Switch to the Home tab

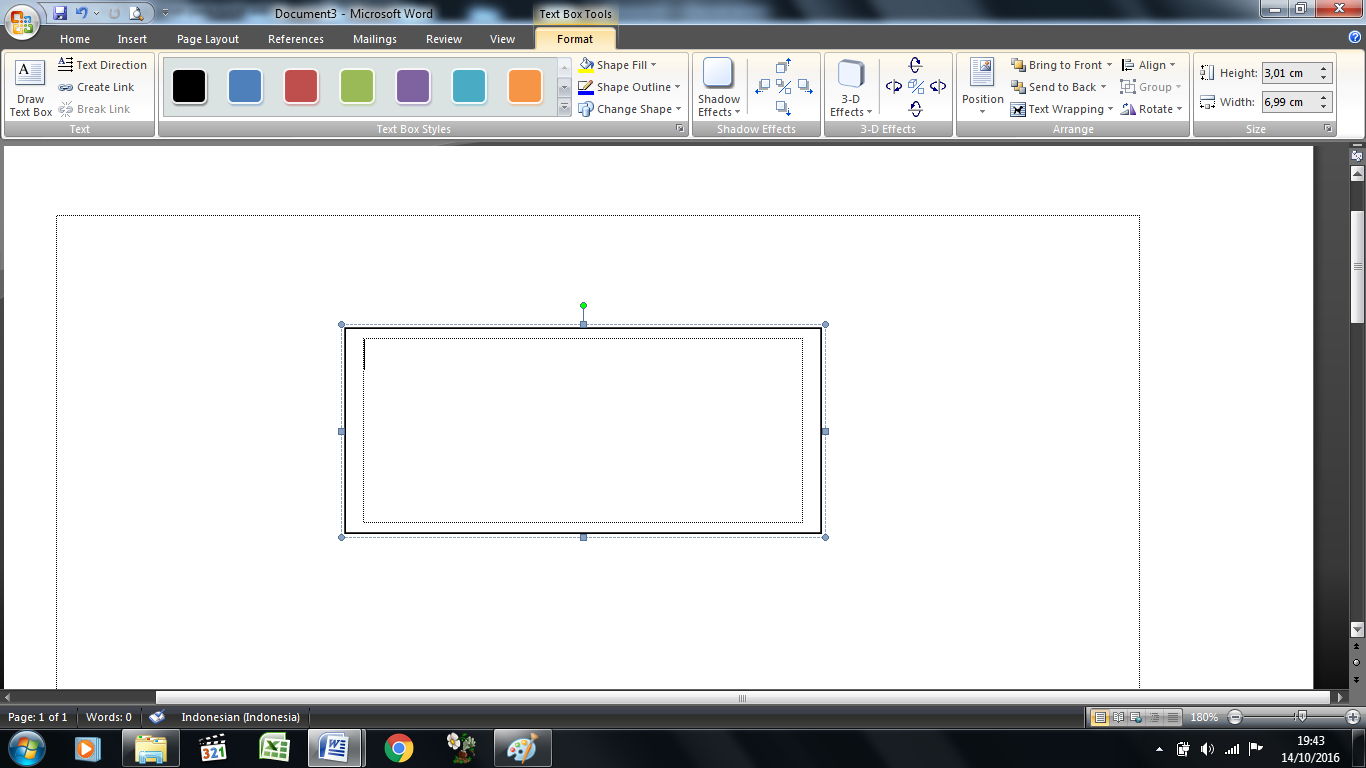[75, 39]
